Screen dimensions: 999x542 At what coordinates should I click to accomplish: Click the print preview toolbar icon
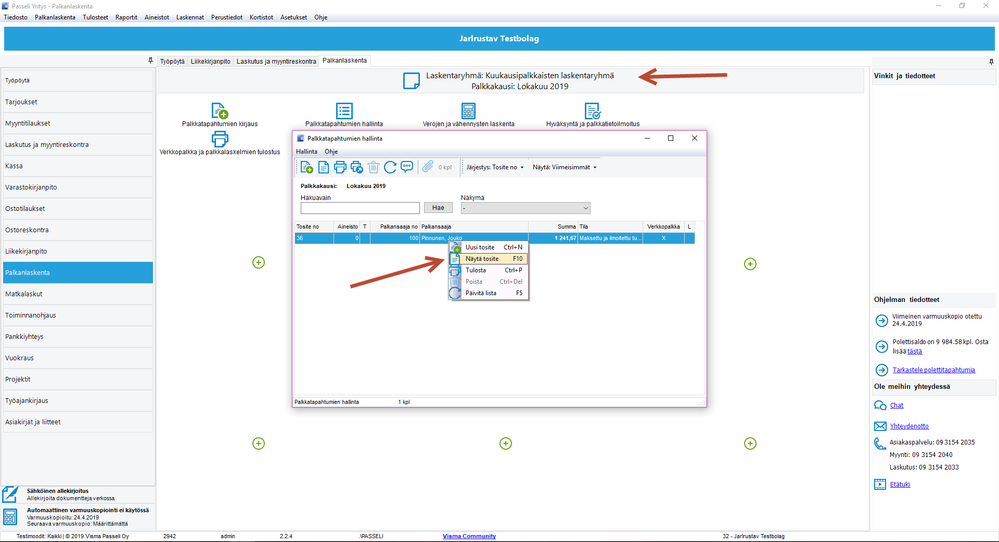[x=357, y=167]
